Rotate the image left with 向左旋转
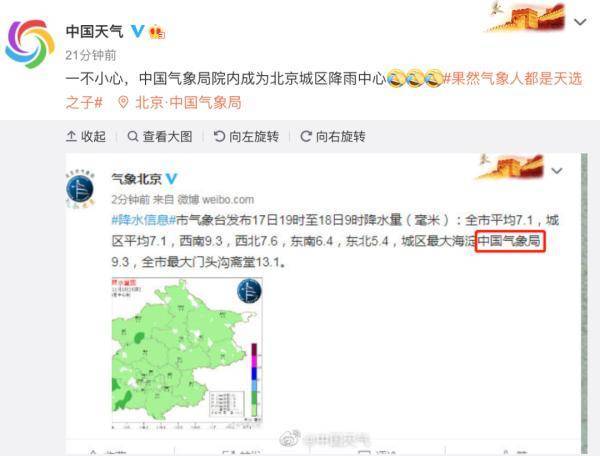This screenshot has width=600, height=456. pos(246,136)
